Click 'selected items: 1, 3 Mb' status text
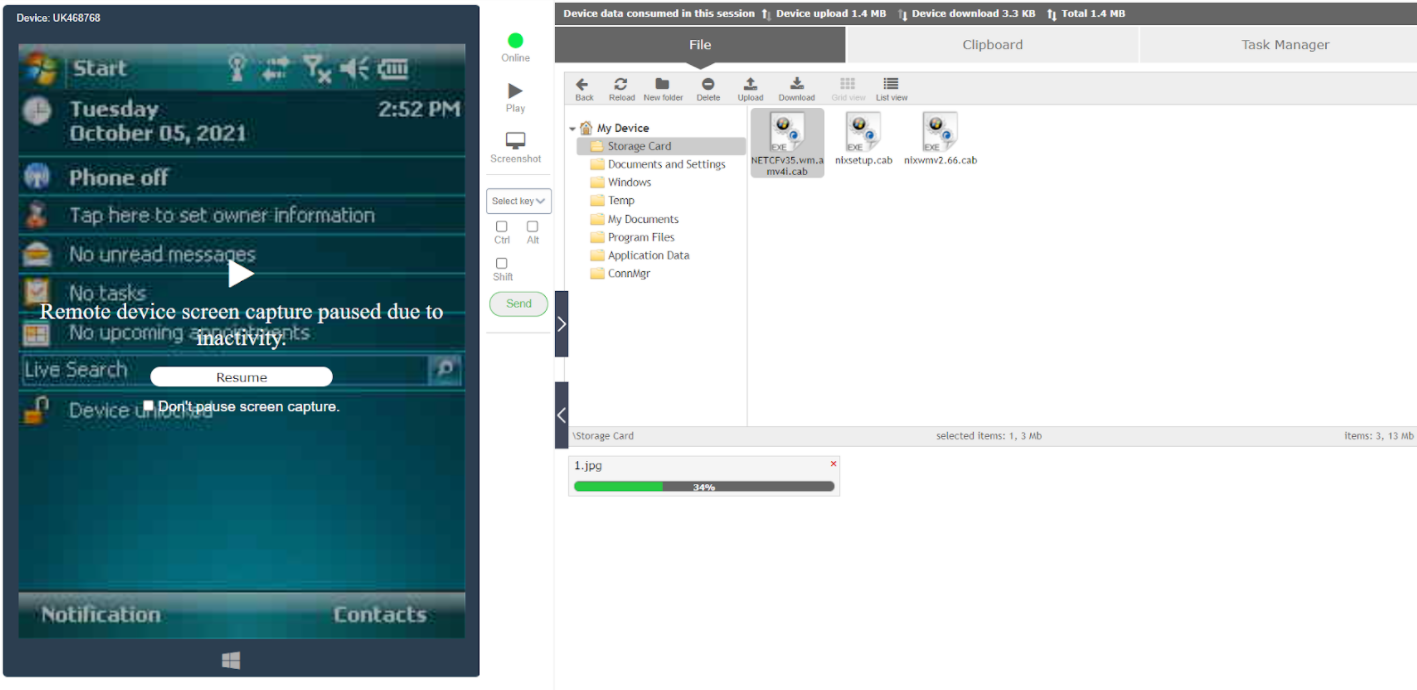This screenshot has height=690, width=1417. pos(989,436)
